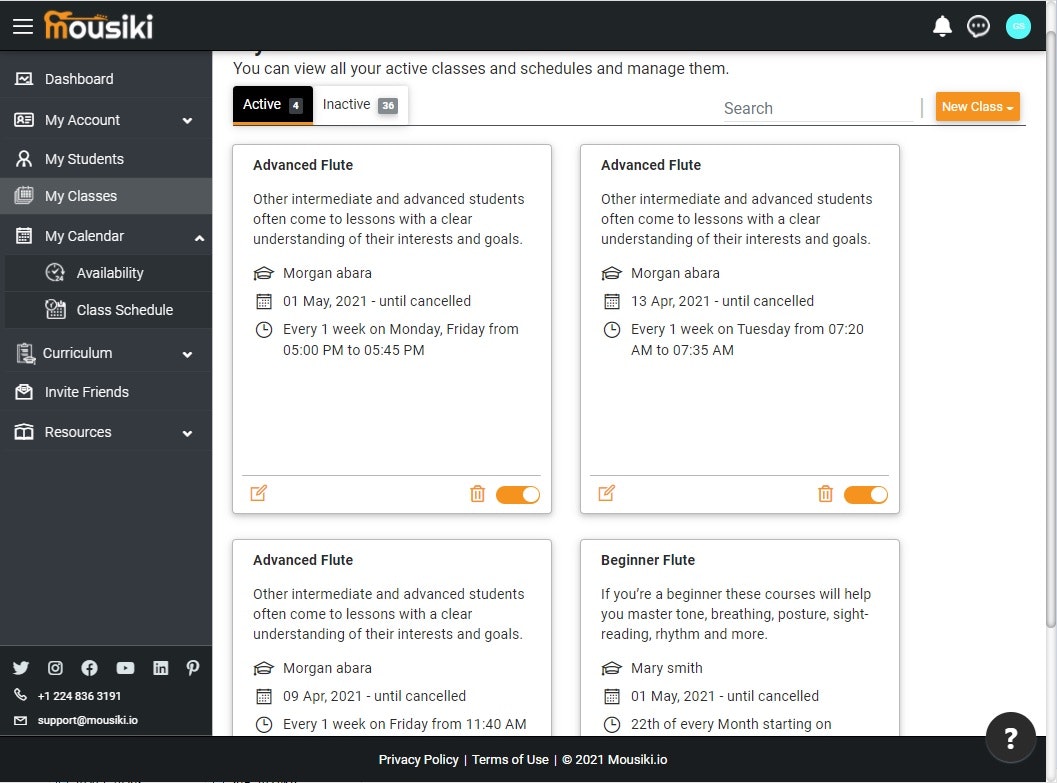The height and width of the screenshot is (783, 1057).
Task: Toggle off the 01 May 2021 Advanced Flute class
Action: pos(518,495)
